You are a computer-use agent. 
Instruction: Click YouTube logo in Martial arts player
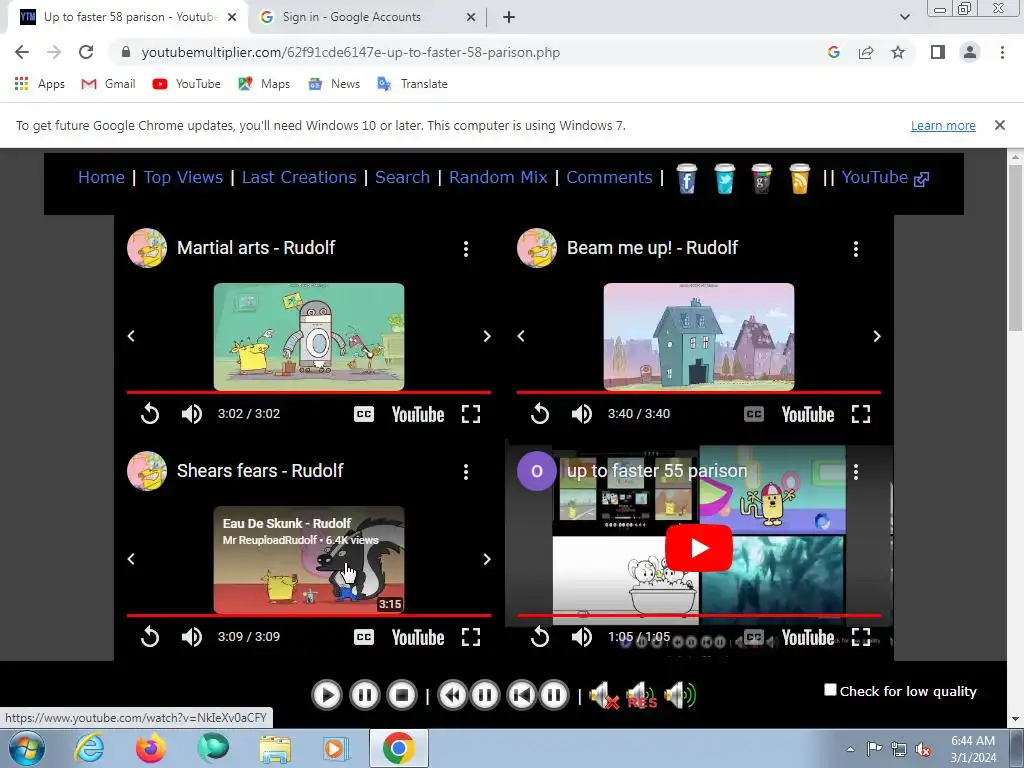[x=418, y=415]
